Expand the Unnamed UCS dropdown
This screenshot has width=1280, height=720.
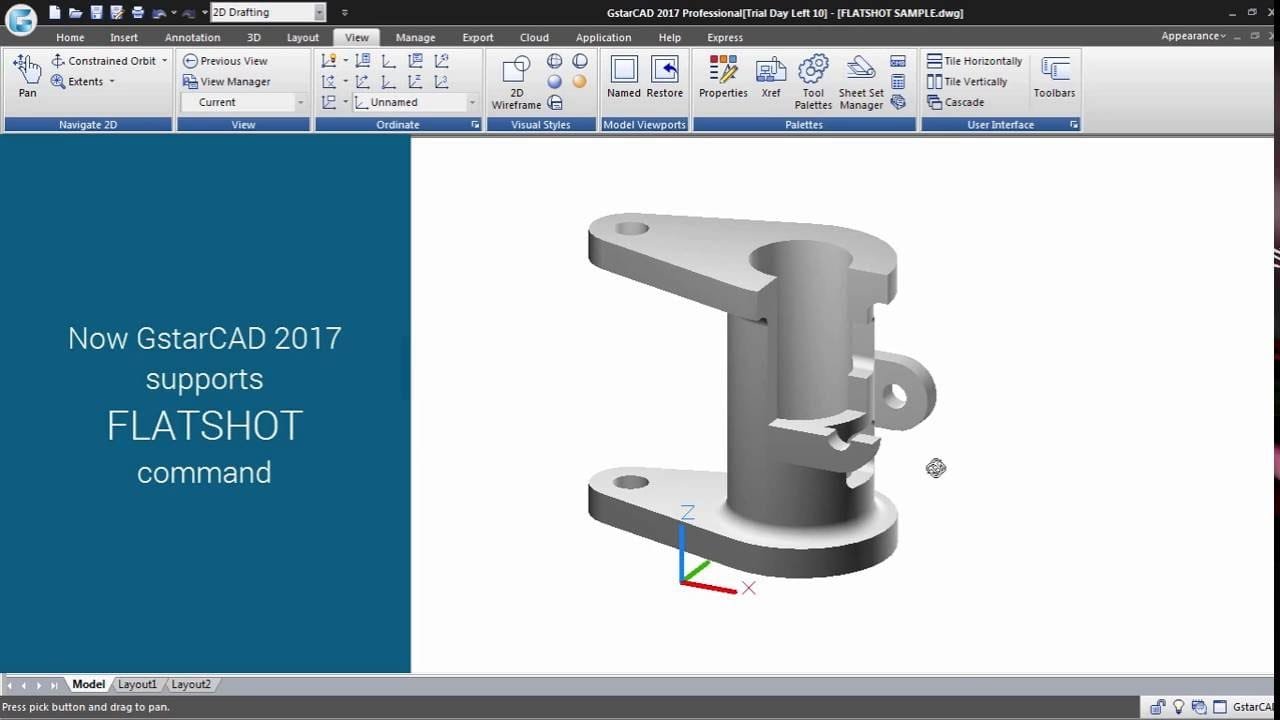(472, 102)
